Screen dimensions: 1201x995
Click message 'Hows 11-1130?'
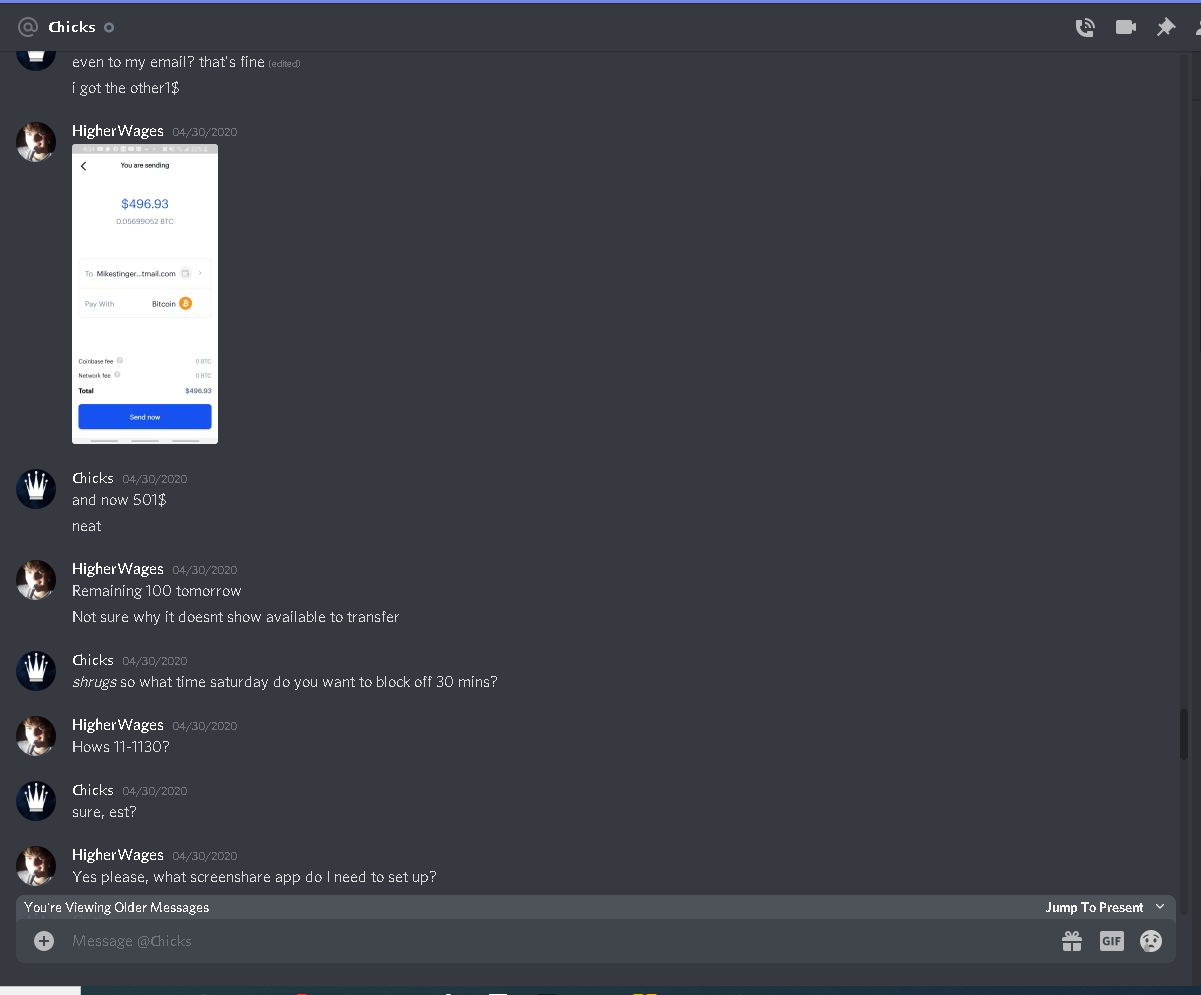(x=121, y=747)
